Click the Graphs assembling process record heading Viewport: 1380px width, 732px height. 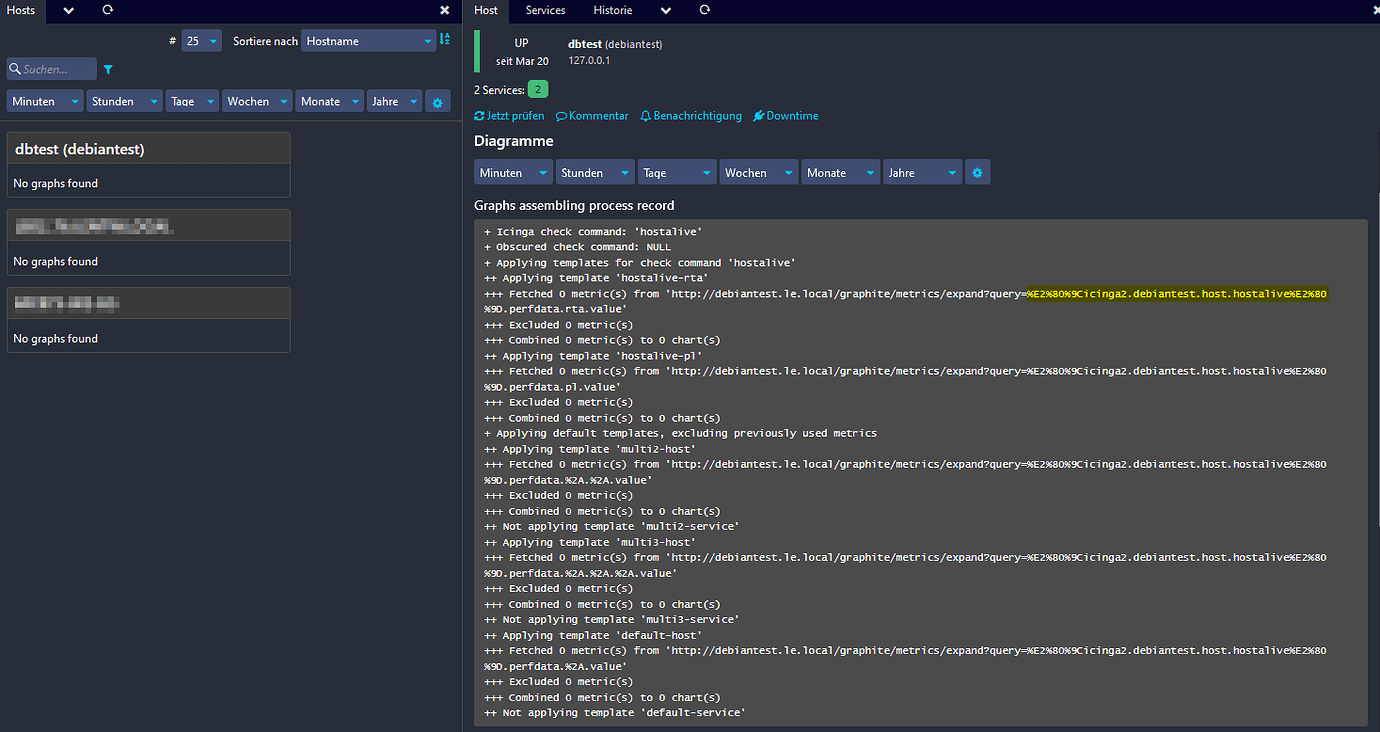tap(574, 205)
